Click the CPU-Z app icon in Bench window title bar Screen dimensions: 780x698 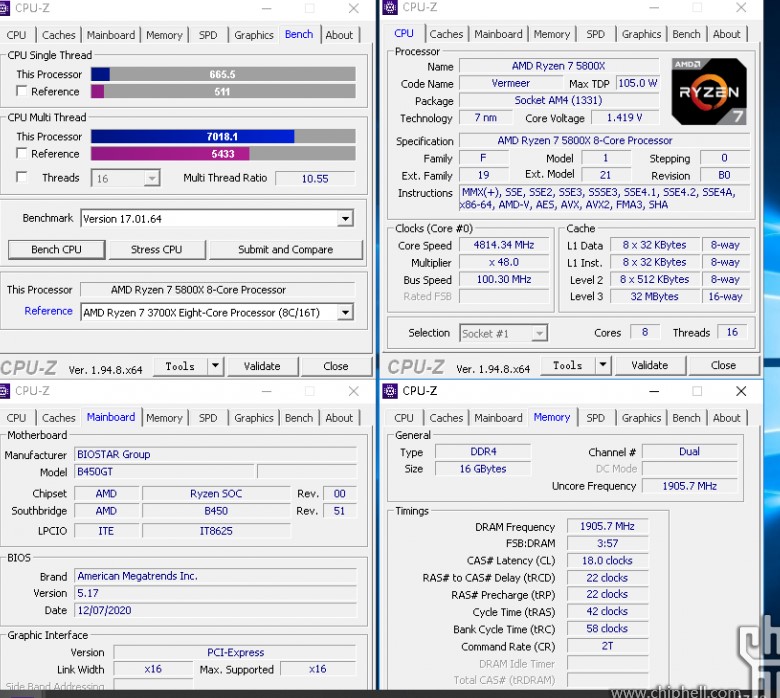[4, 8]
